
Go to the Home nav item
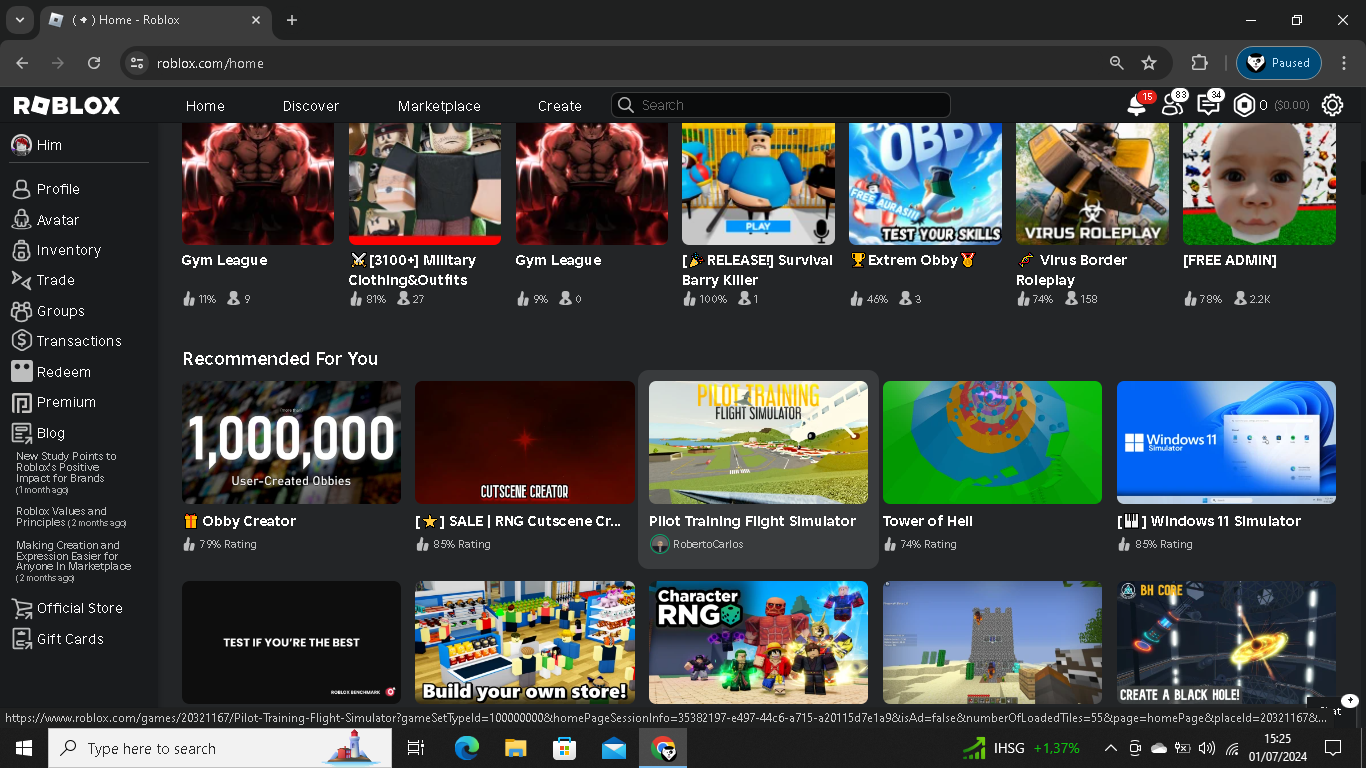click(x=205, y=106)
